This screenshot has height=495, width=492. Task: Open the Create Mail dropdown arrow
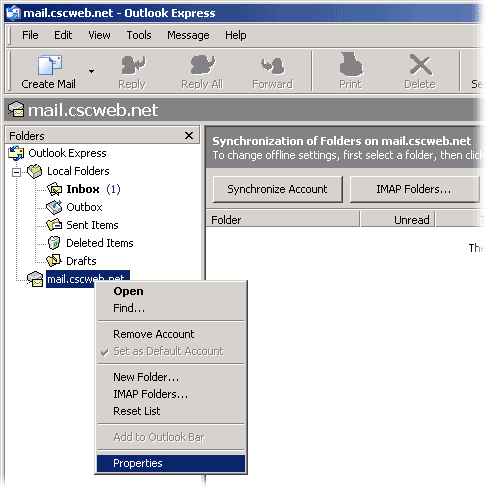[x=91, y=71]
